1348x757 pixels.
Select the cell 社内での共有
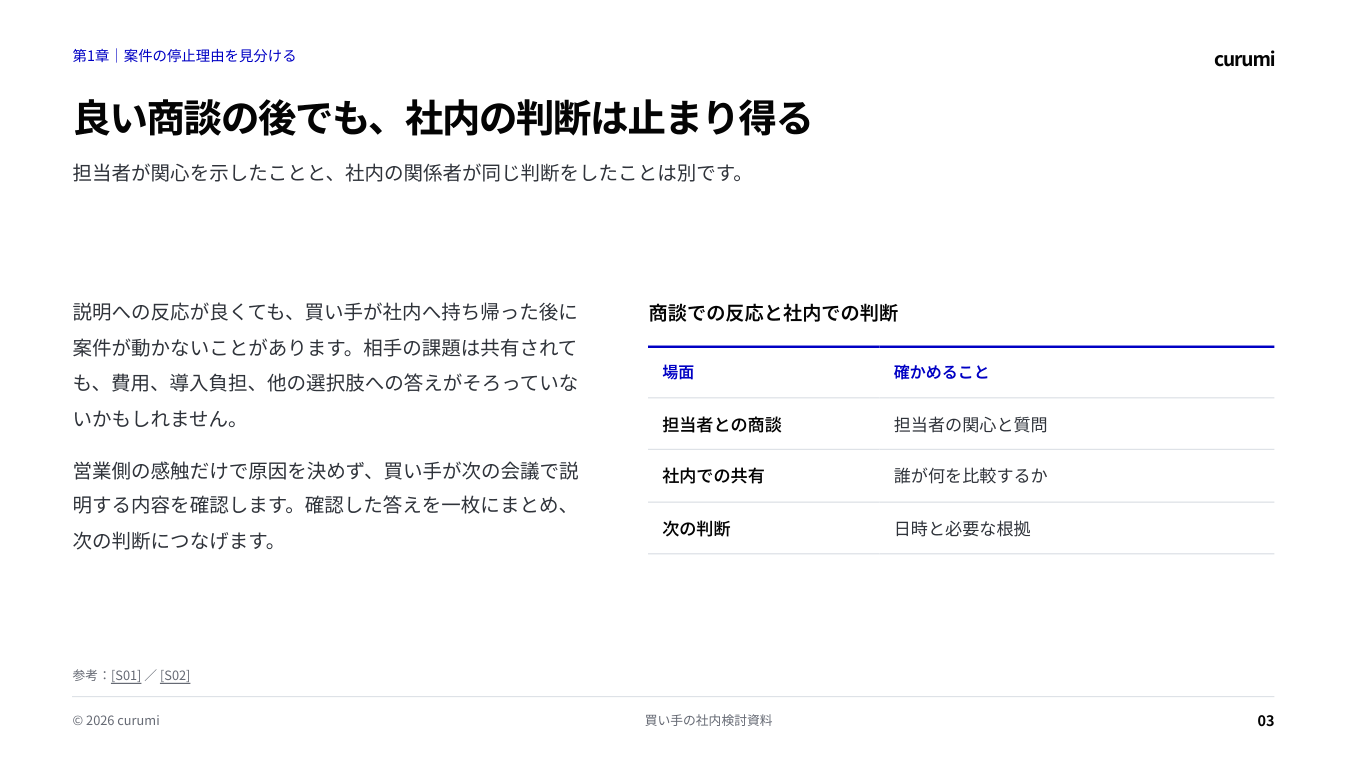713,476
